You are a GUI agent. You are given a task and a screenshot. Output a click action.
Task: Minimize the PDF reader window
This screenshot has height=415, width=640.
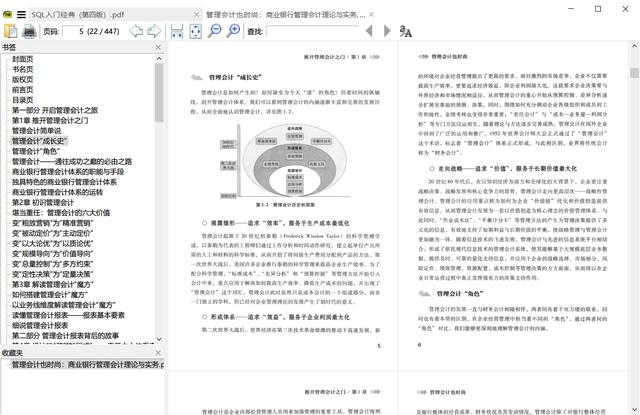click(x=571, y=9)
